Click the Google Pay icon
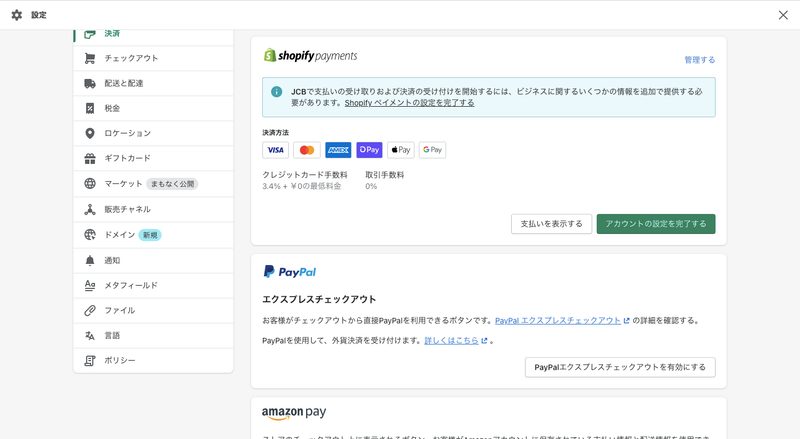 432,150
